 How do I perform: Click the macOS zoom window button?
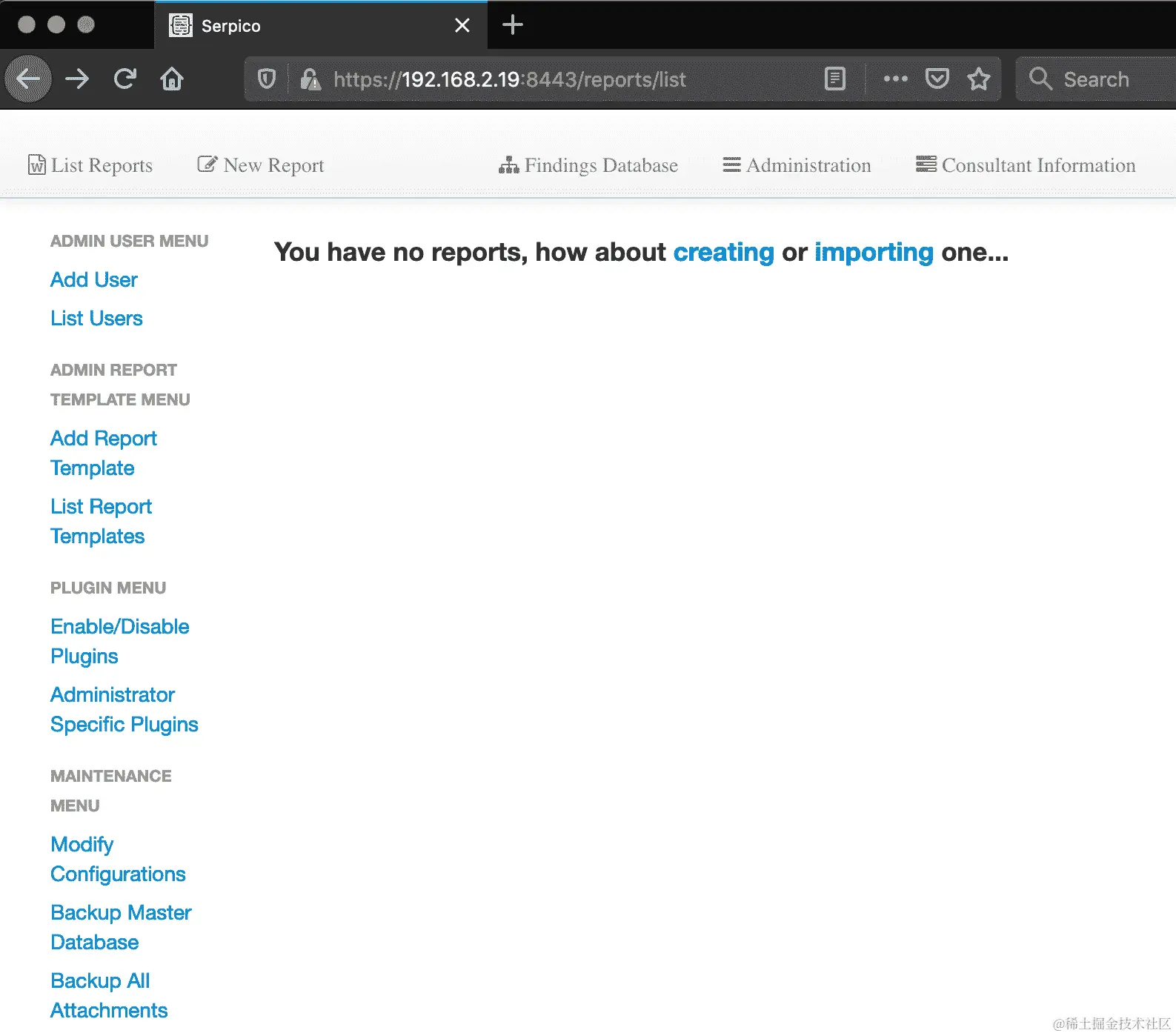pos(86,24)
